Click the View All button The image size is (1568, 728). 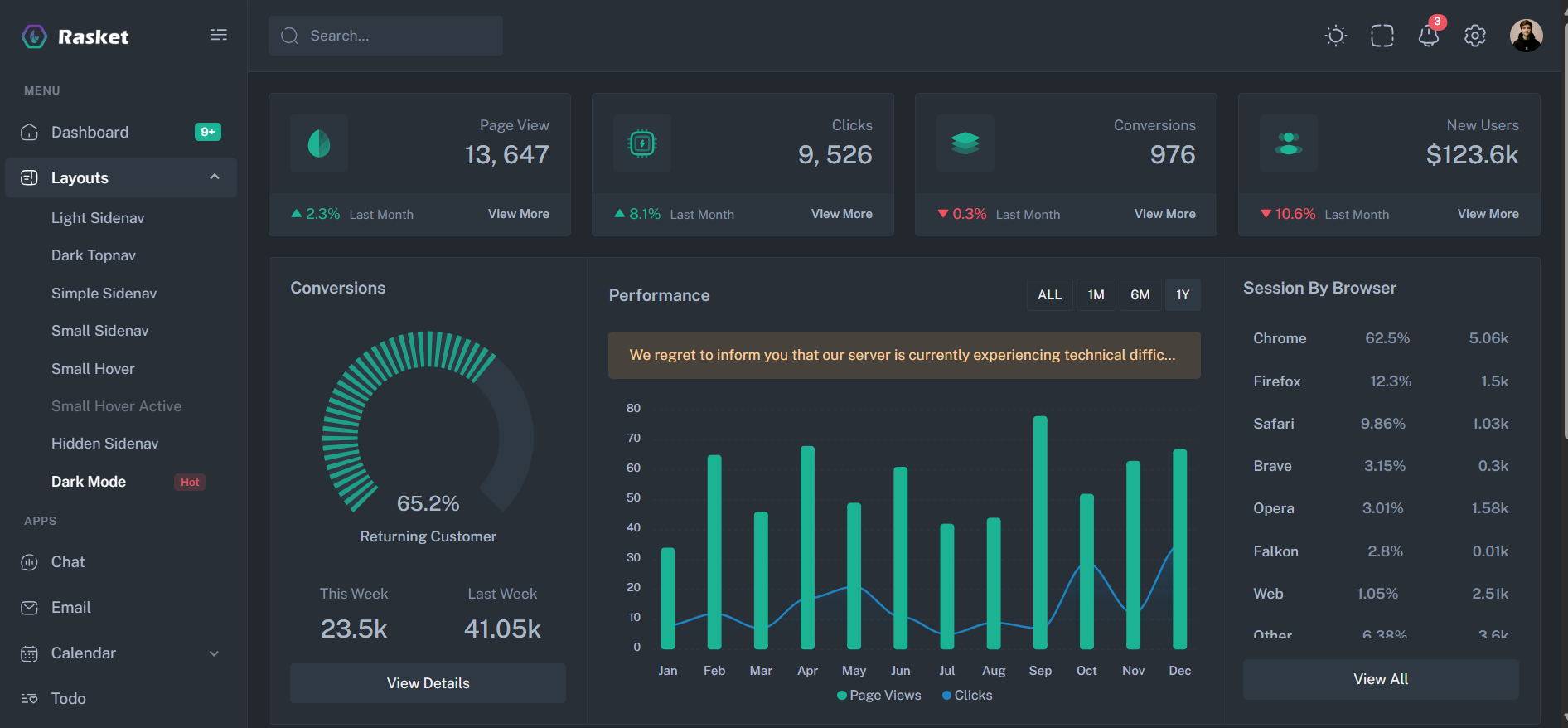click(x=1381, y=679)
